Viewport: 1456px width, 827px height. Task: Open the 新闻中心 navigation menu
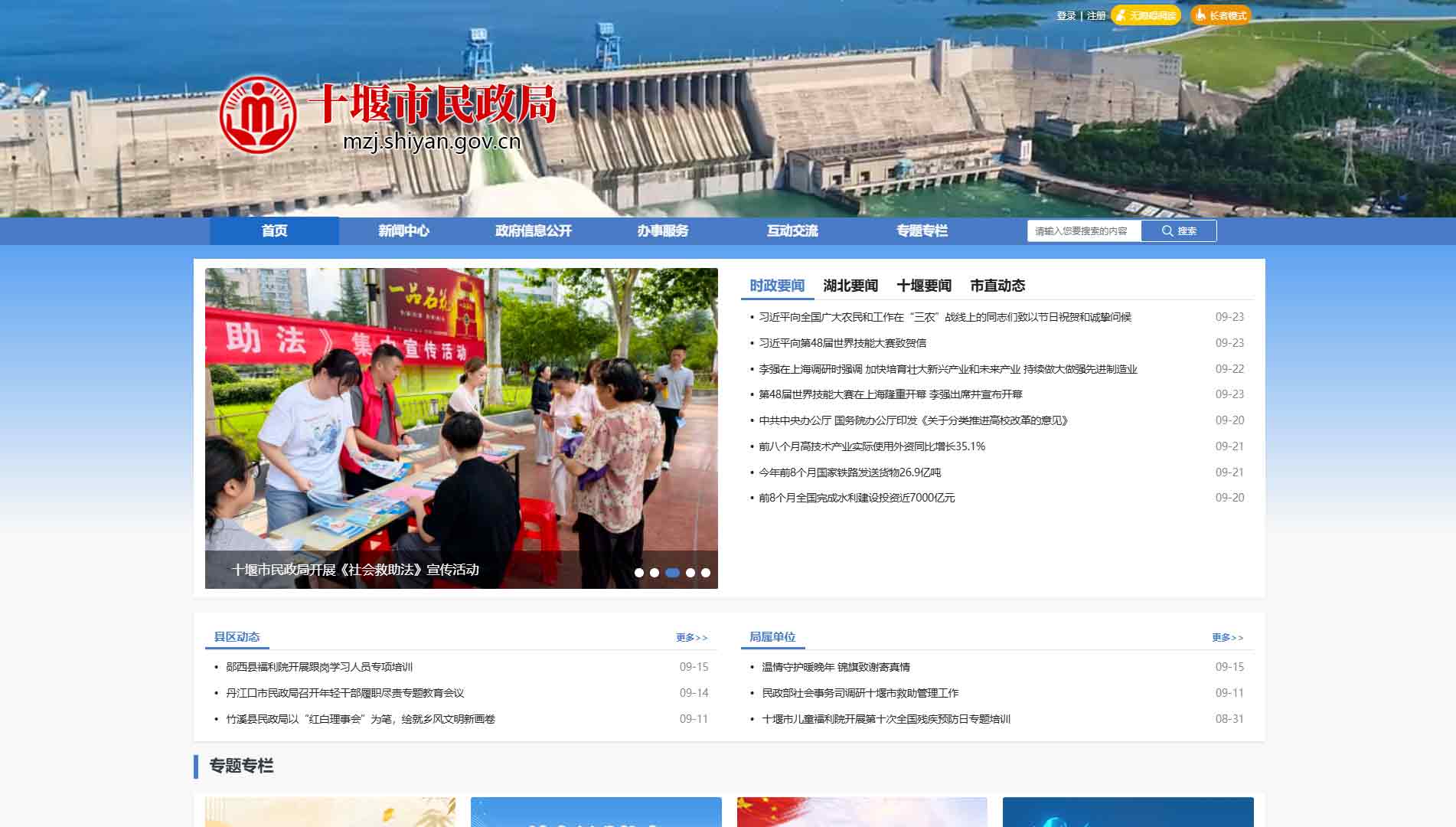(403, 230)
